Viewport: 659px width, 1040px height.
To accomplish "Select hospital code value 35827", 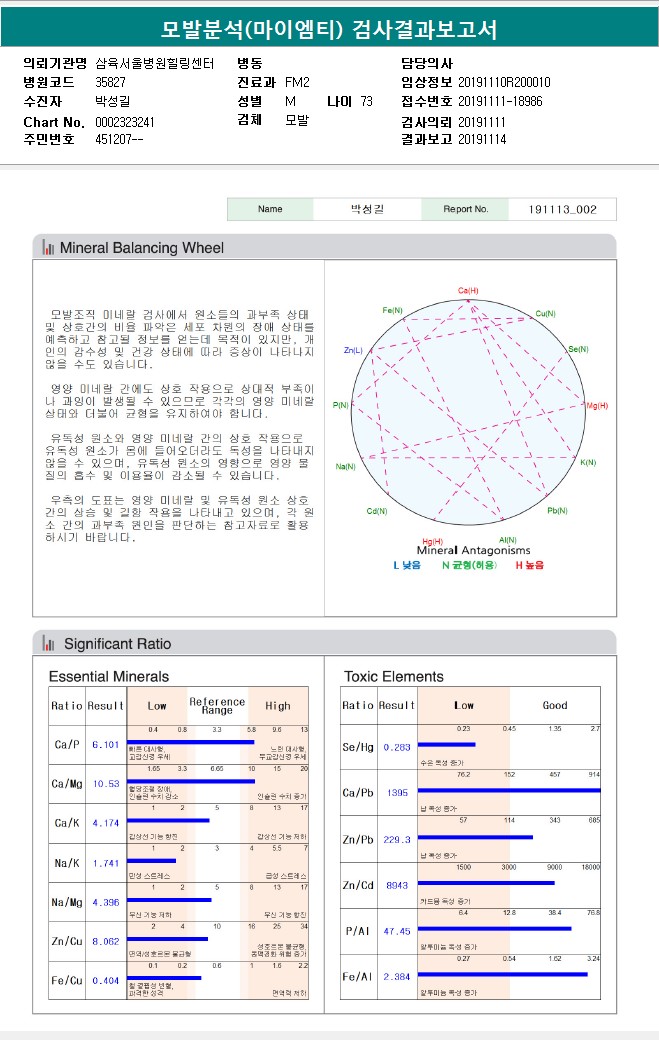I will (110, 82).
